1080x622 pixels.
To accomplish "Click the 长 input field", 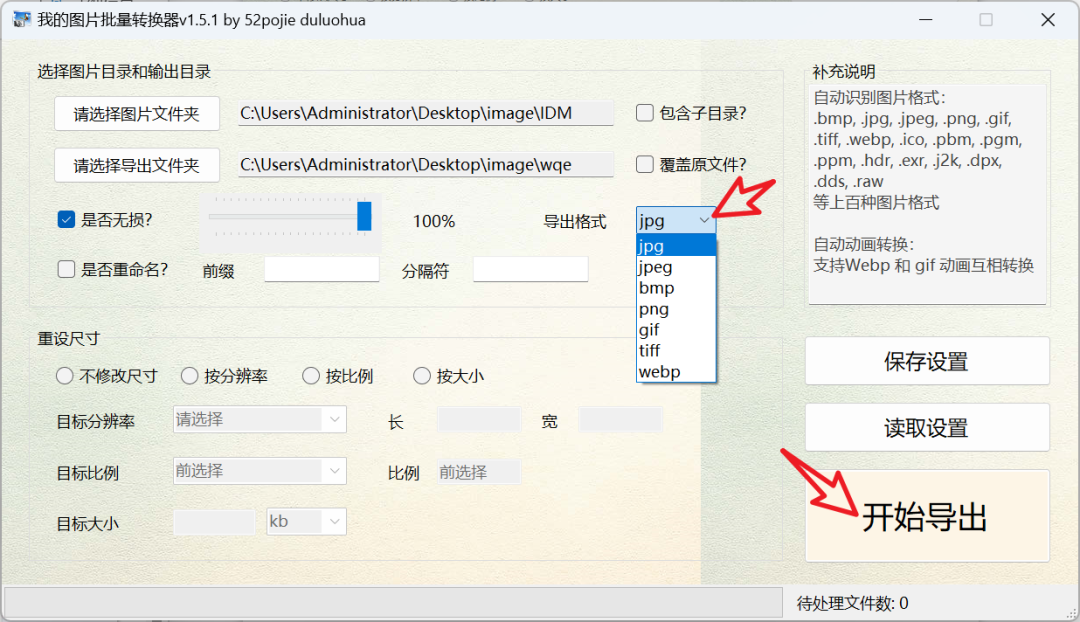I will coord(479,419).
